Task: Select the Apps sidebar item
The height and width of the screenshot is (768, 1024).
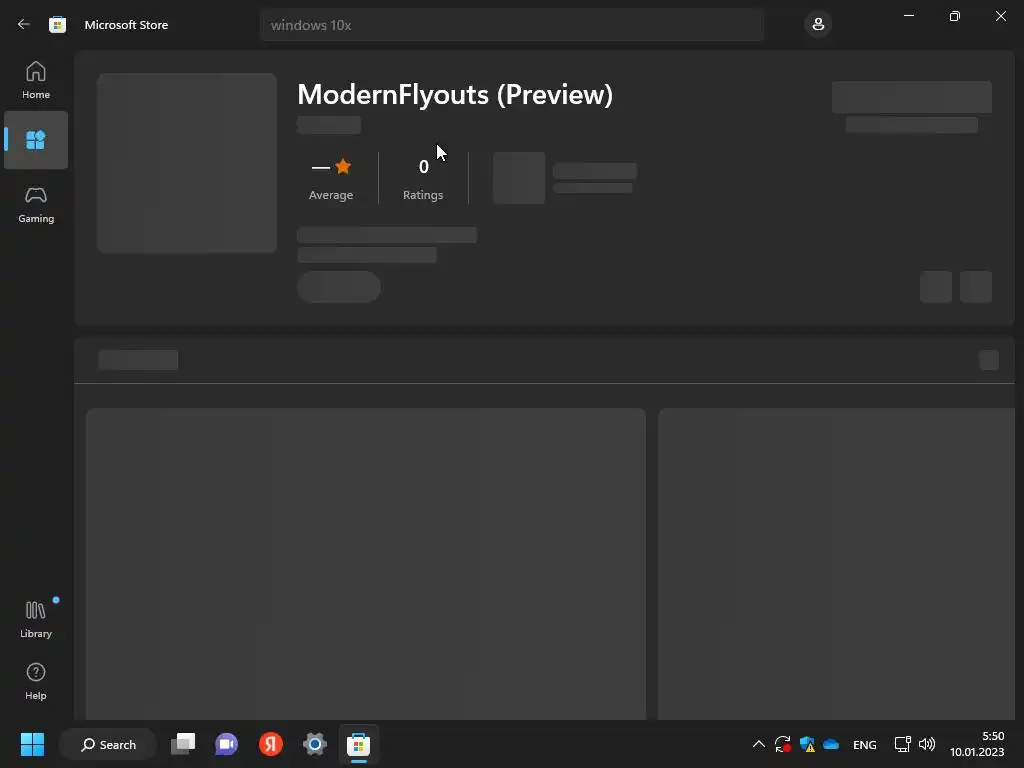Action: [x=36, y=140]
